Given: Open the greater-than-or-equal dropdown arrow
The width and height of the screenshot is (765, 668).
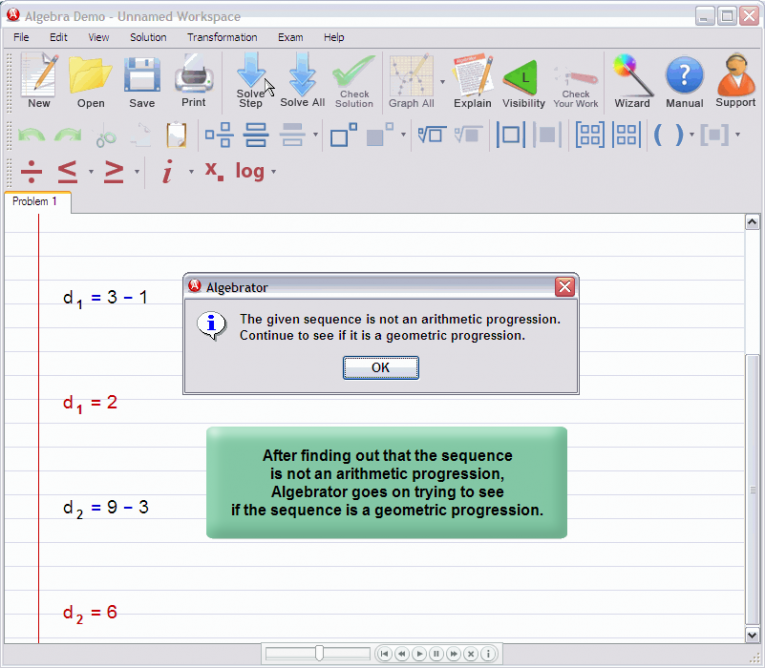Looking at the screenshot, I should pos(137,172).
